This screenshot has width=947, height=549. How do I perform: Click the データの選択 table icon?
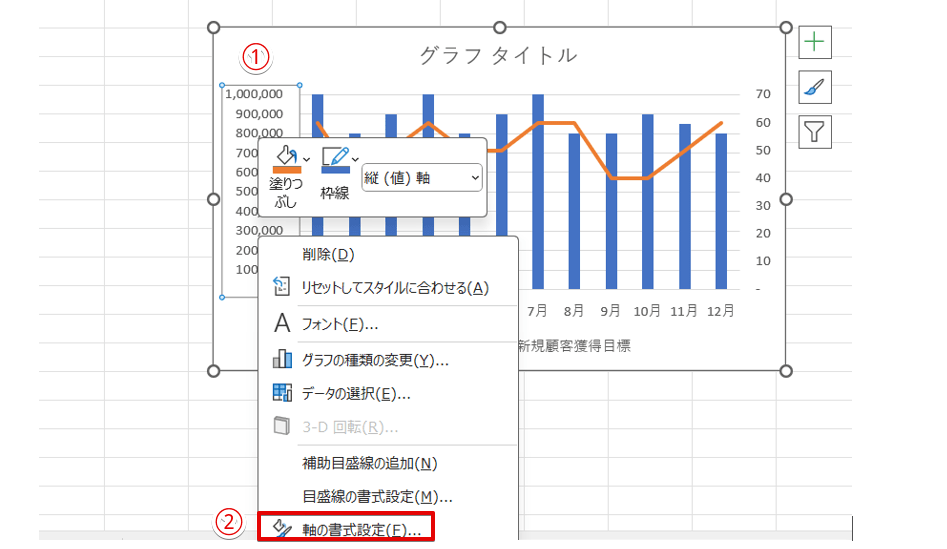tap(282, 393)
